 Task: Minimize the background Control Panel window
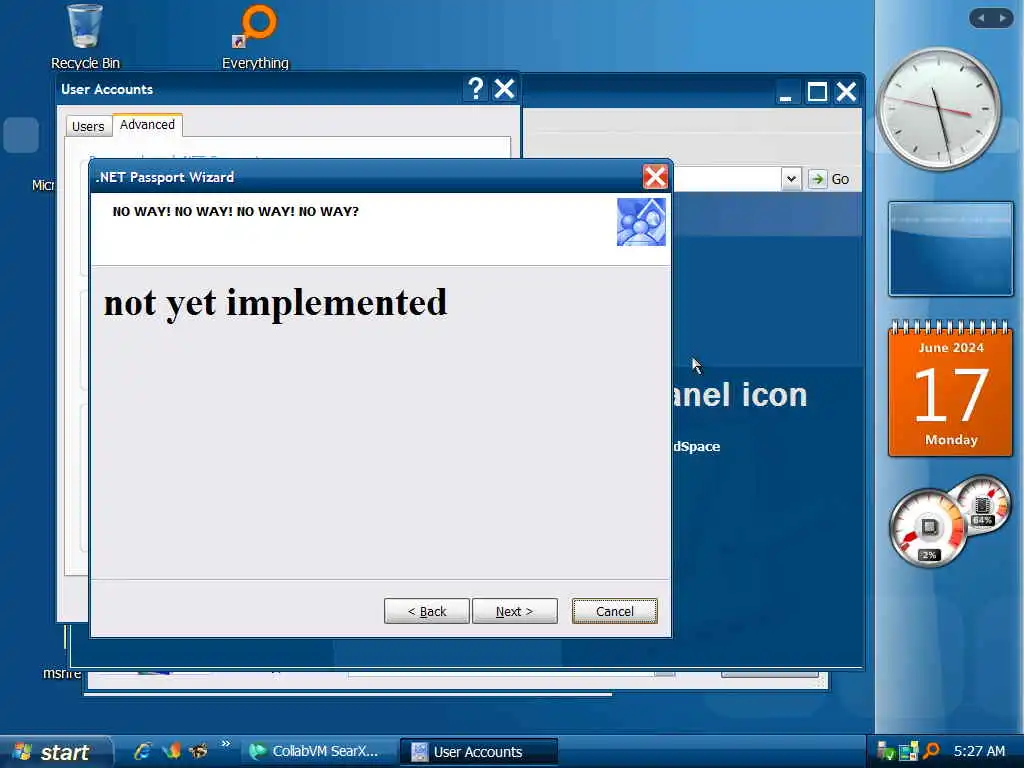786,92
